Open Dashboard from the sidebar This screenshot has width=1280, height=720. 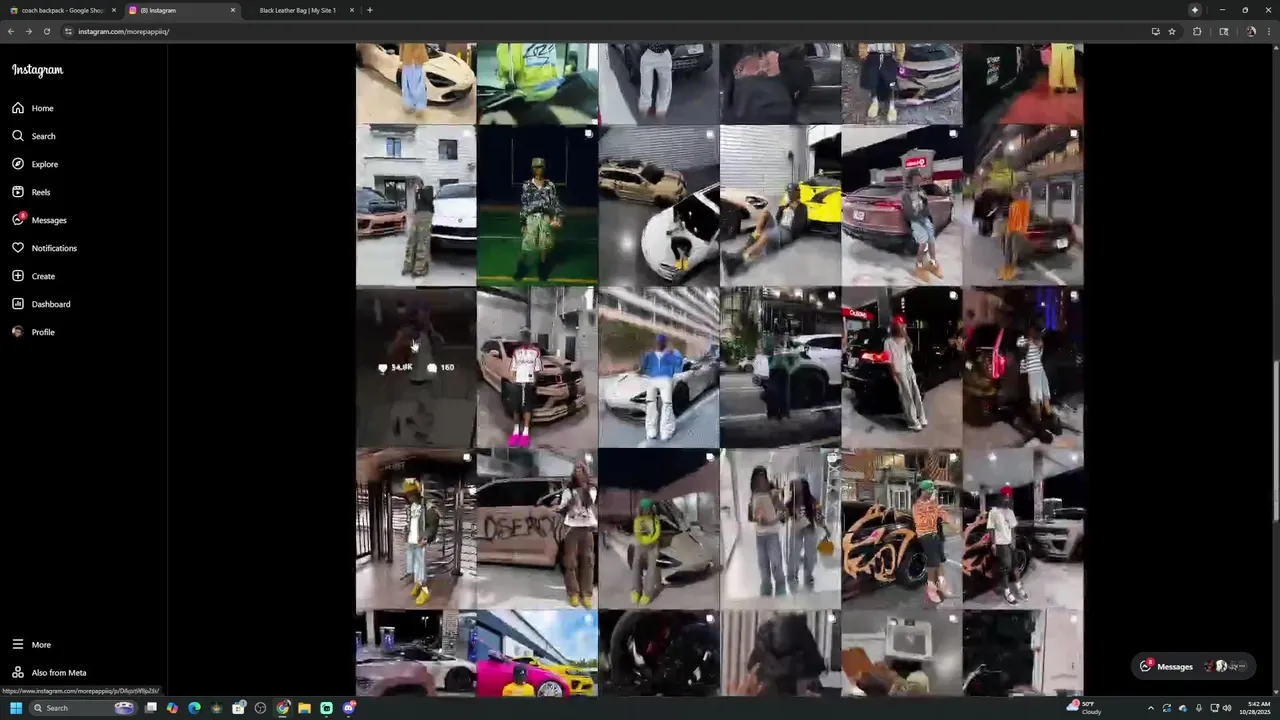click(x=41, y=304)
